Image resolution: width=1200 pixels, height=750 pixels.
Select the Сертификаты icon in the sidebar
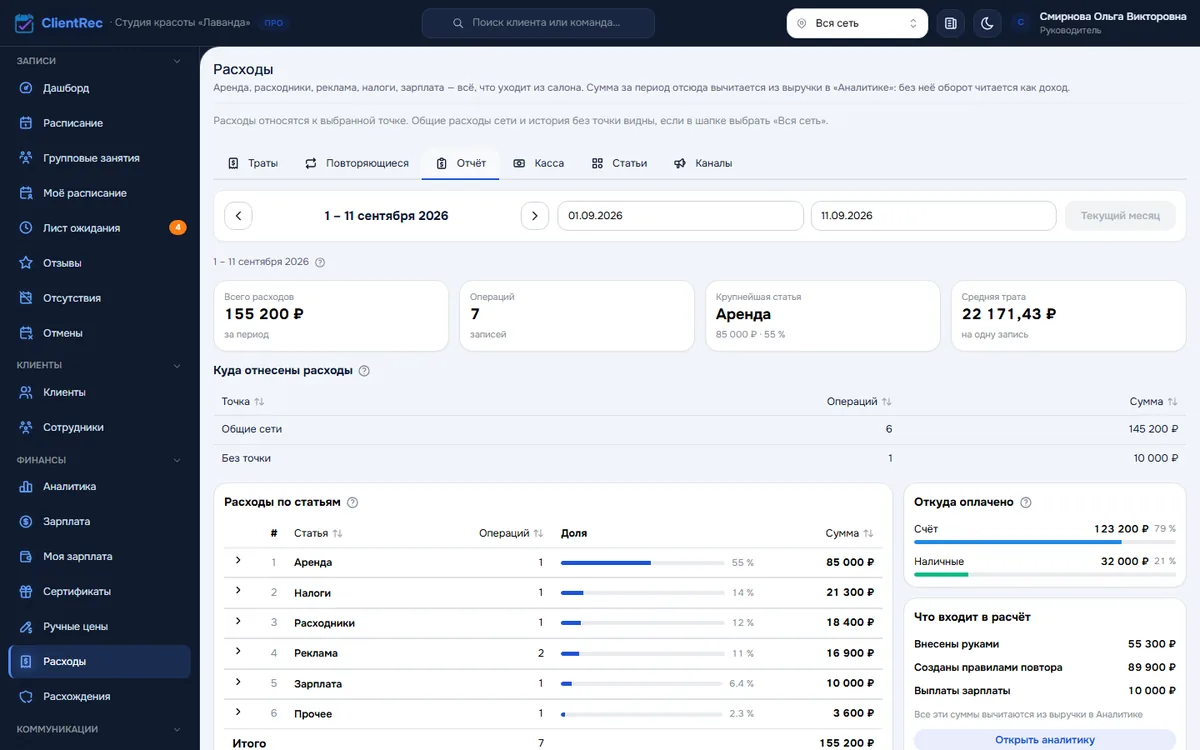26,592
